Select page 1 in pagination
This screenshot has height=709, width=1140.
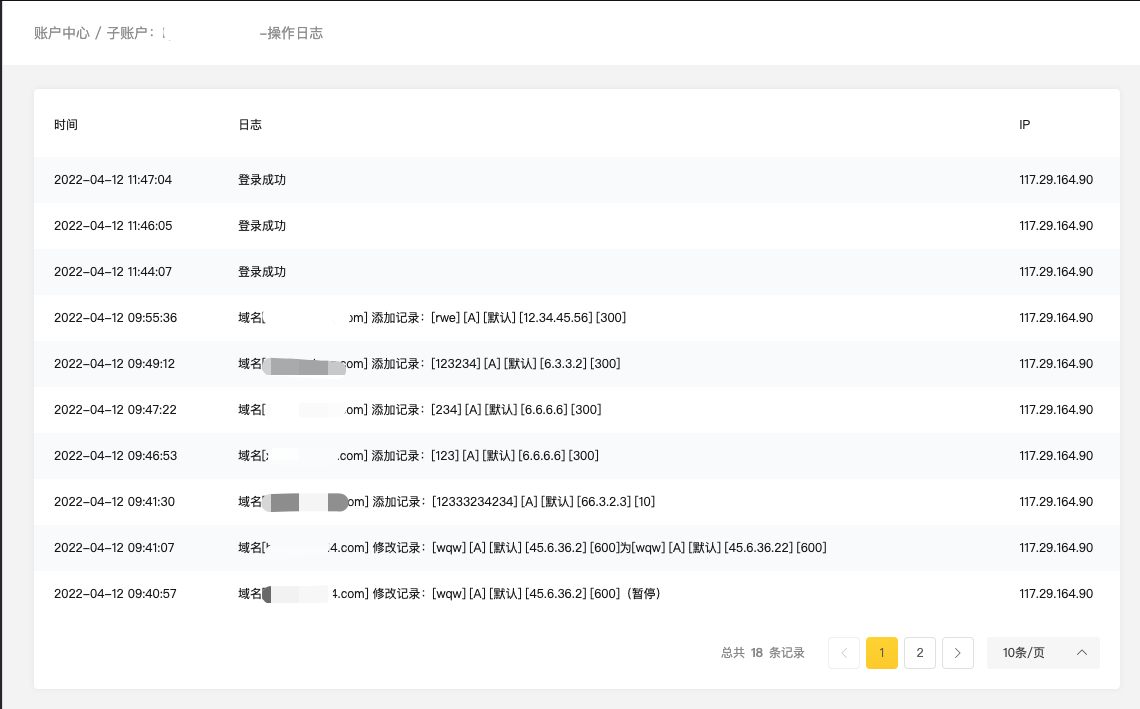[881, 653]
